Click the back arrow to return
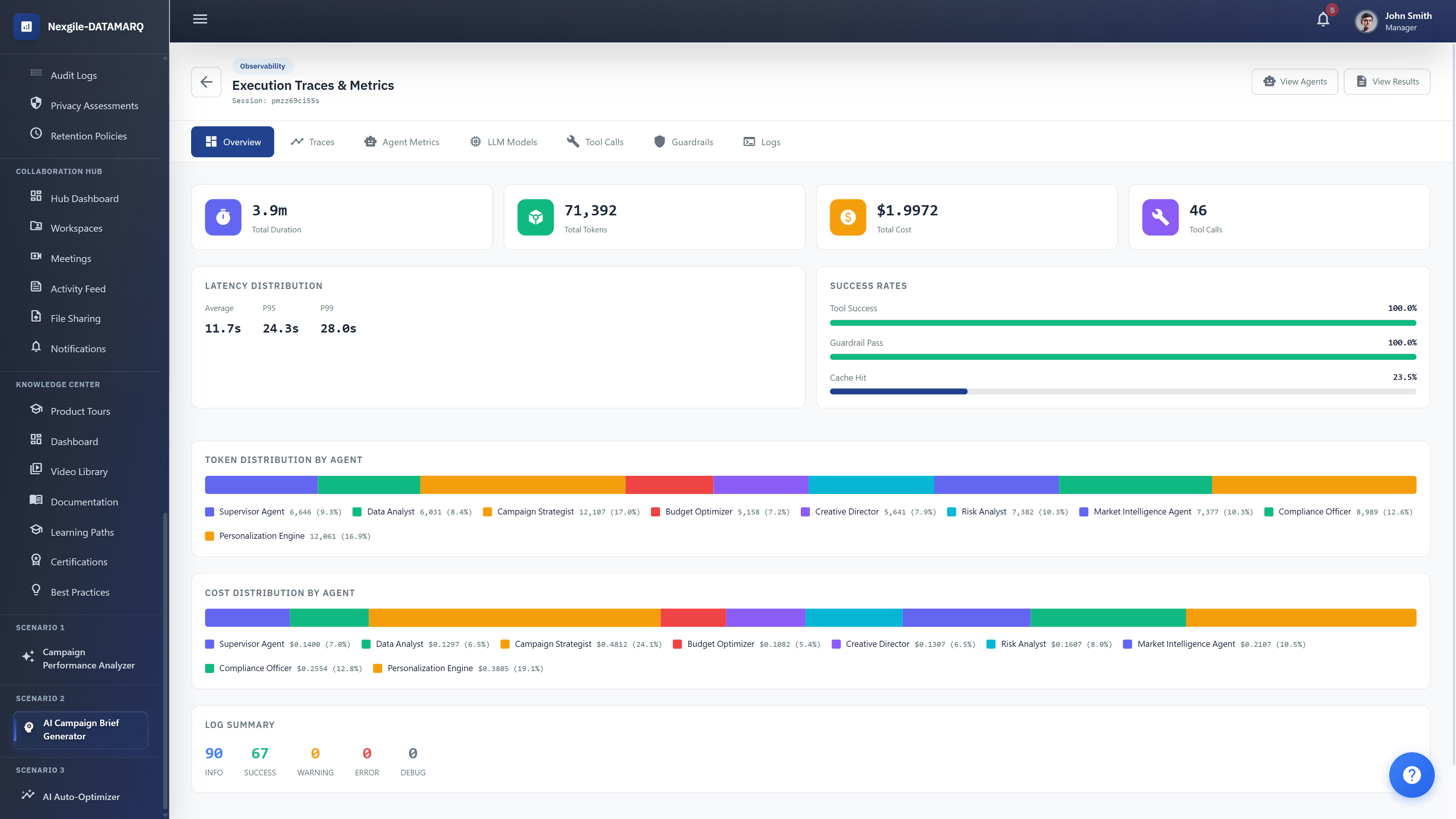Viewport: 1456px width, 819px height. point(206,82)
